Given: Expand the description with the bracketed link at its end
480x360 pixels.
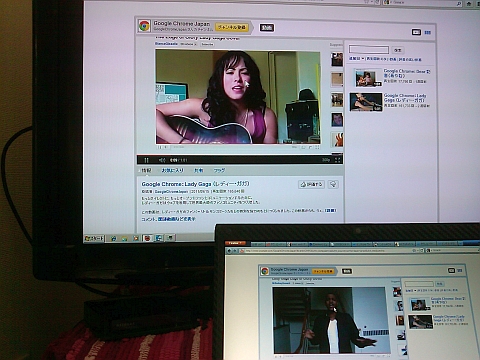Looking at the screenshot, I should coord(330,211).
